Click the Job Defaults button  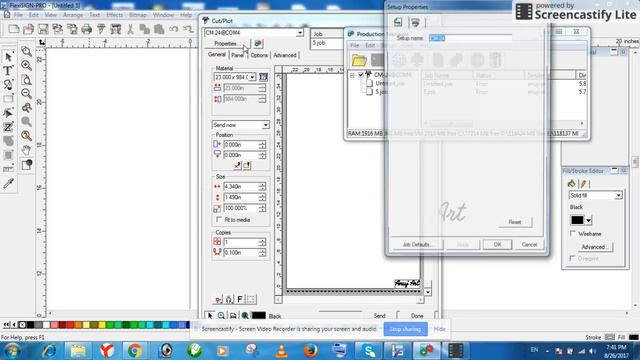tap(417, 244)
